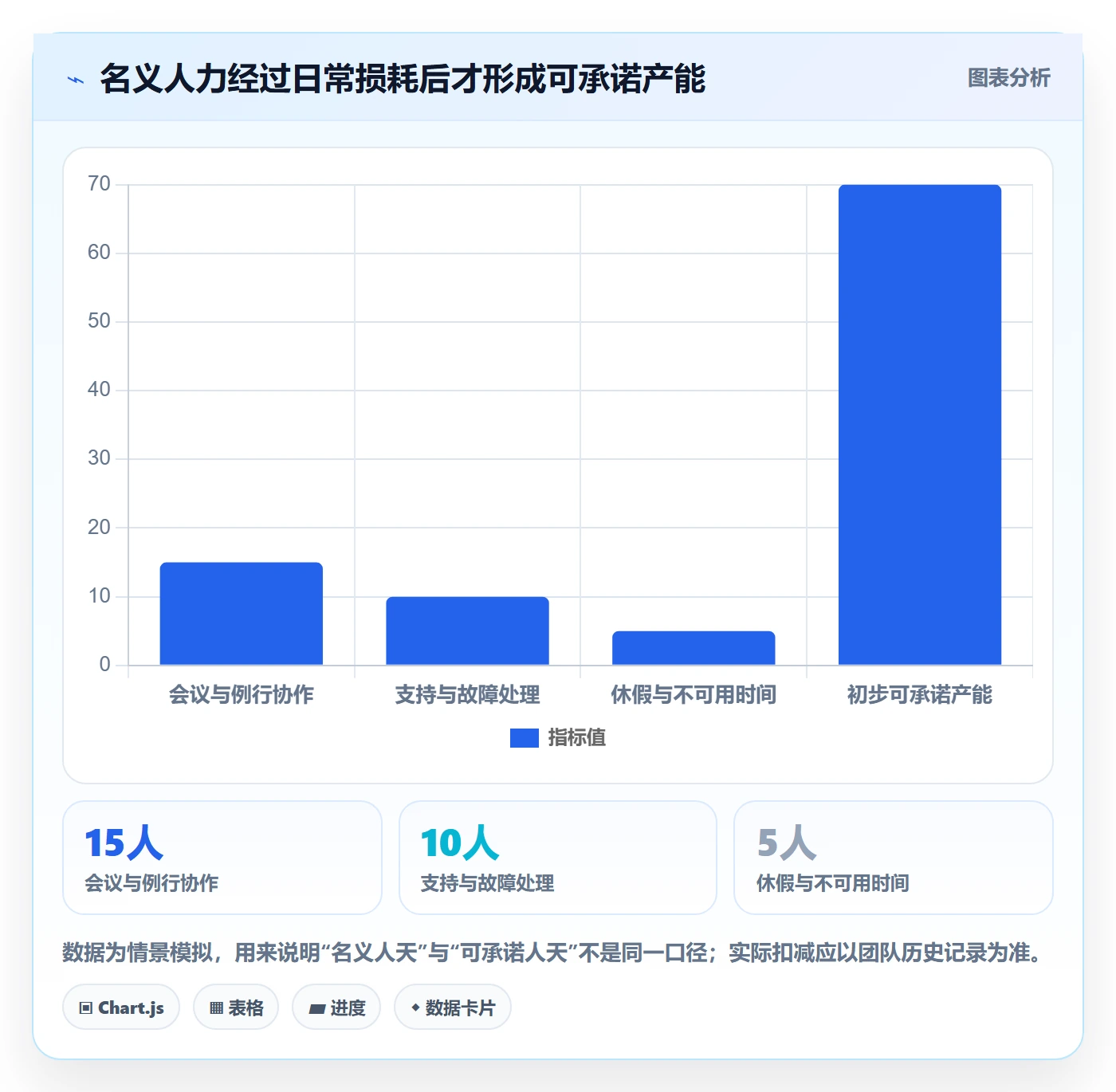Click the y-axis value 70
Viewport: 1116px width, 1092px height.
99,184
